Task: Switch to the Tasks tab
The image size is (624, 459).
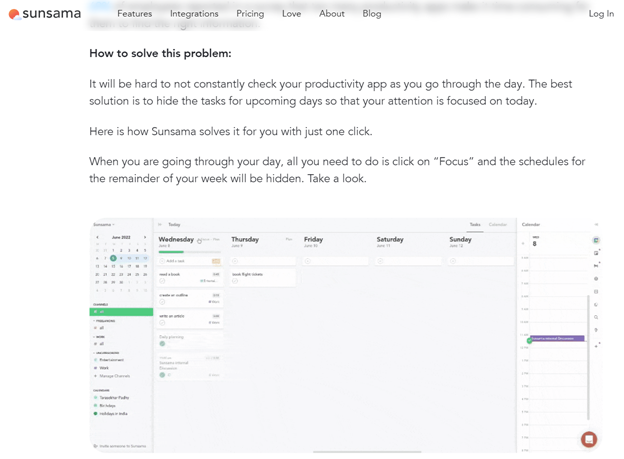Action: (x=475, y=225)
